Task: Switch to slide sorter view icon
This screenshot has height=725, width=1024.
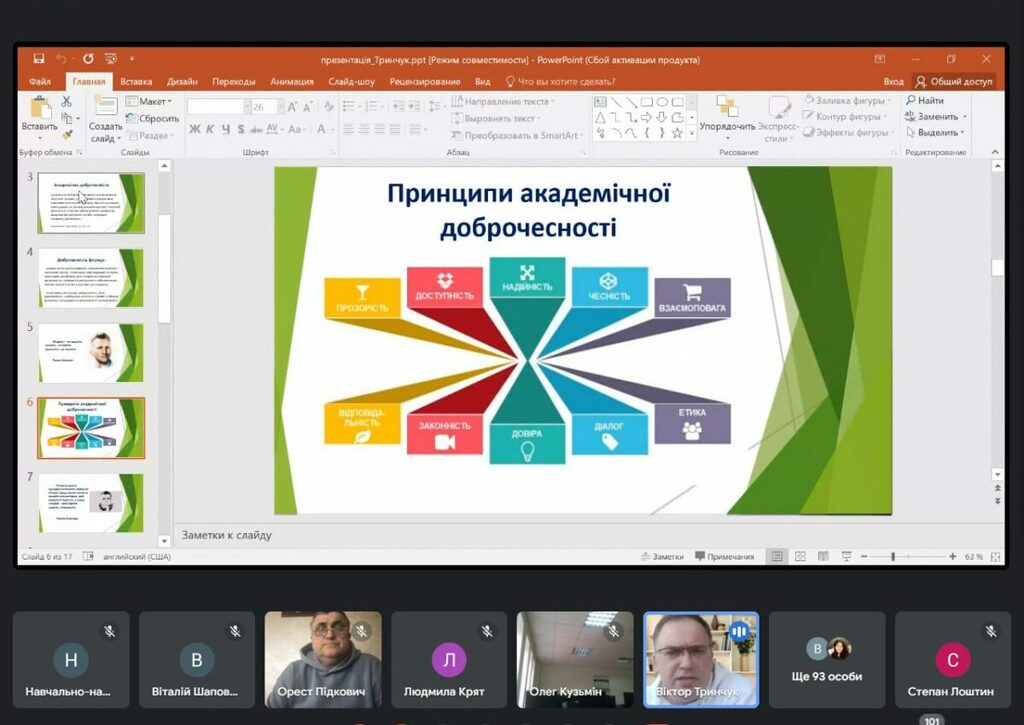Action: 800,556
